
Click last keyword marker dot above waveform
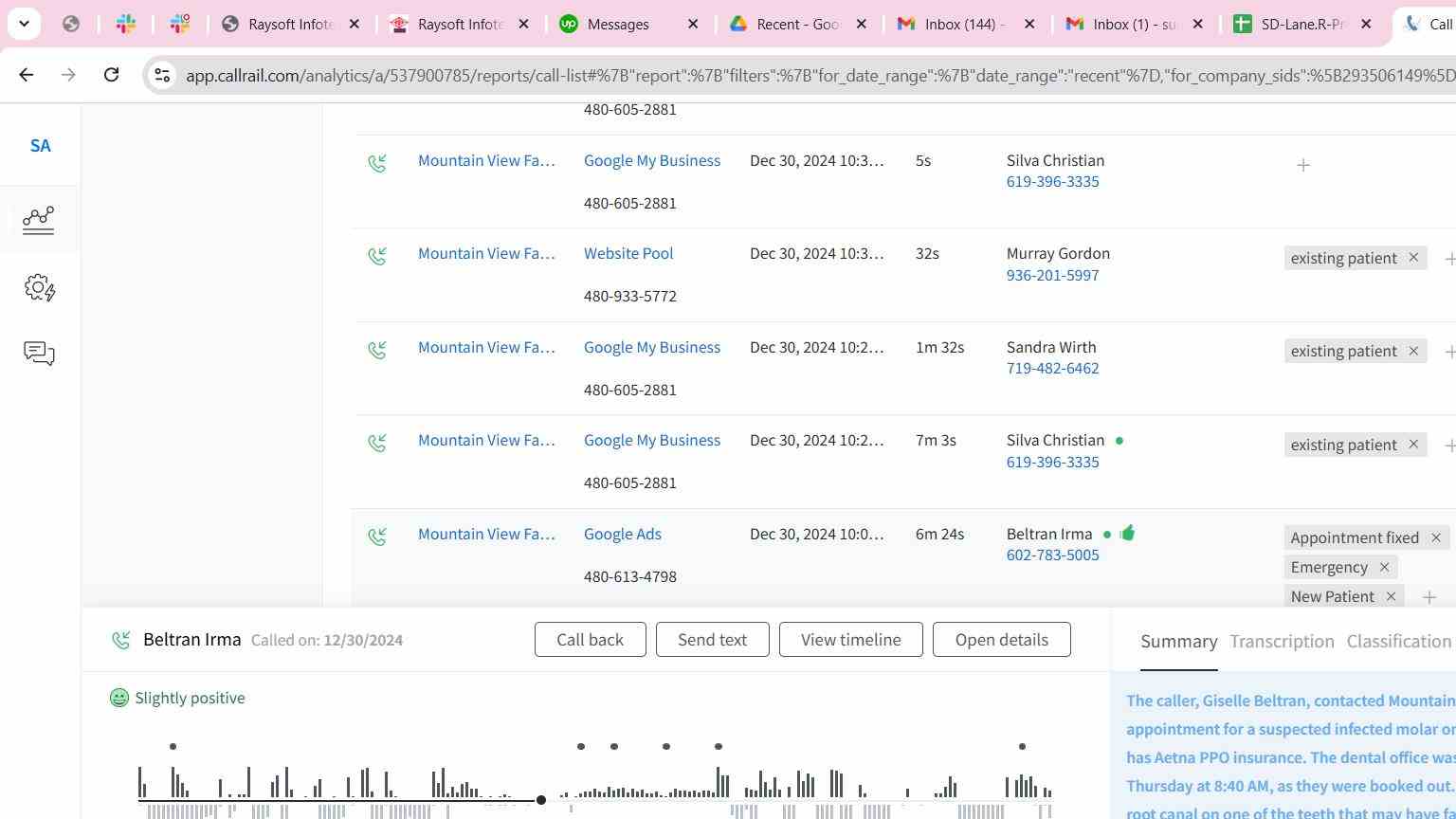pyautogui.click(x=1022, y=747)
